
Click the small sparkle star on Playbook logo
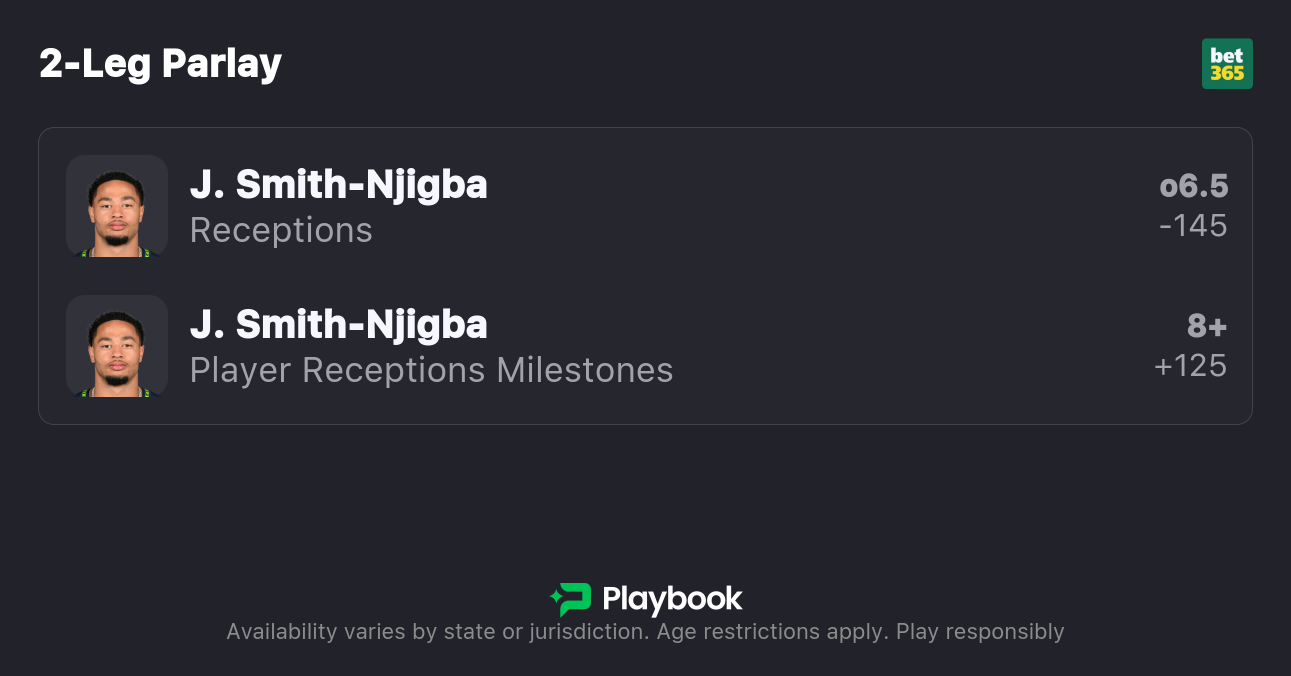pyautogui.click(x=555, y=599)
